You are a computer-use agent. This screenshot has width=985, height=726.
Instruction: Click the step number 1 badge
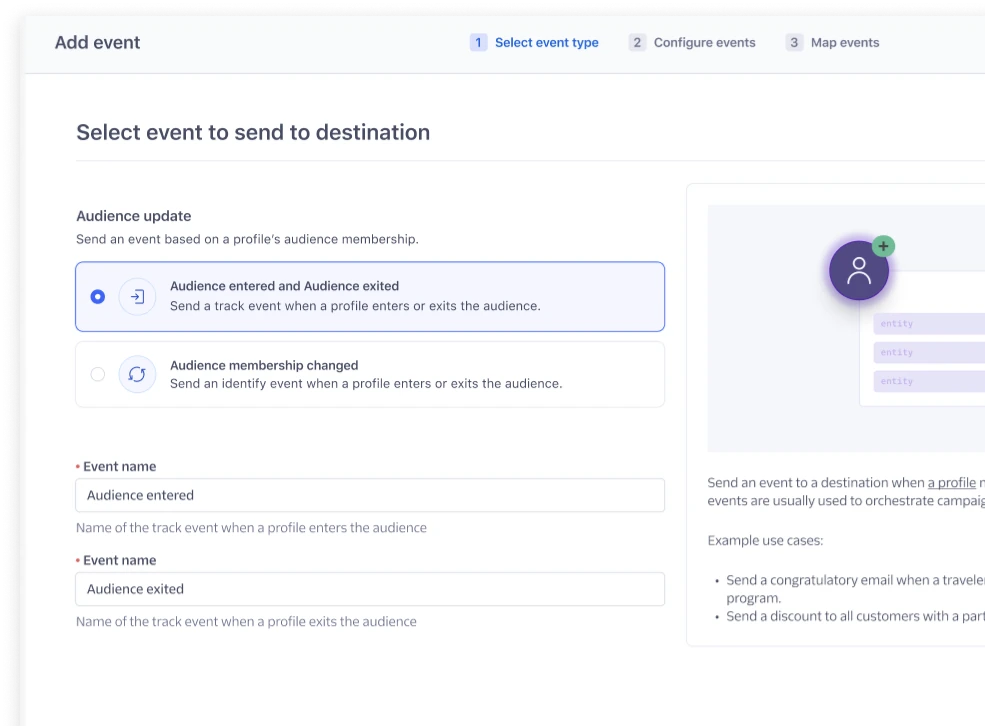point(478,43)
